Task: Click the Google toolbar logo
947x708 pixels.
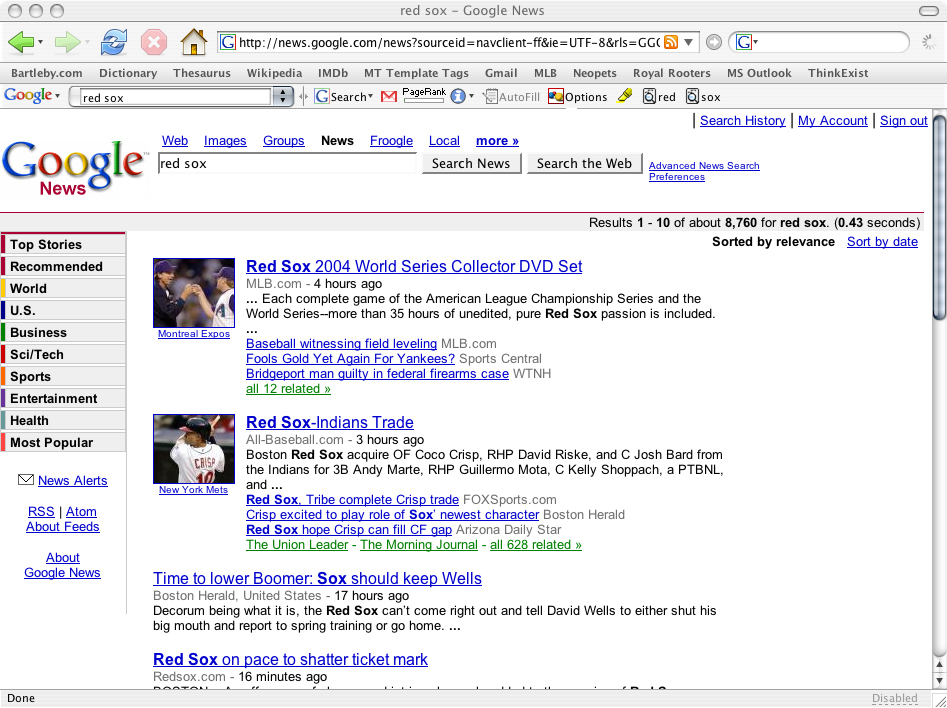Action: pyautogui.click(x=28, y=96)
